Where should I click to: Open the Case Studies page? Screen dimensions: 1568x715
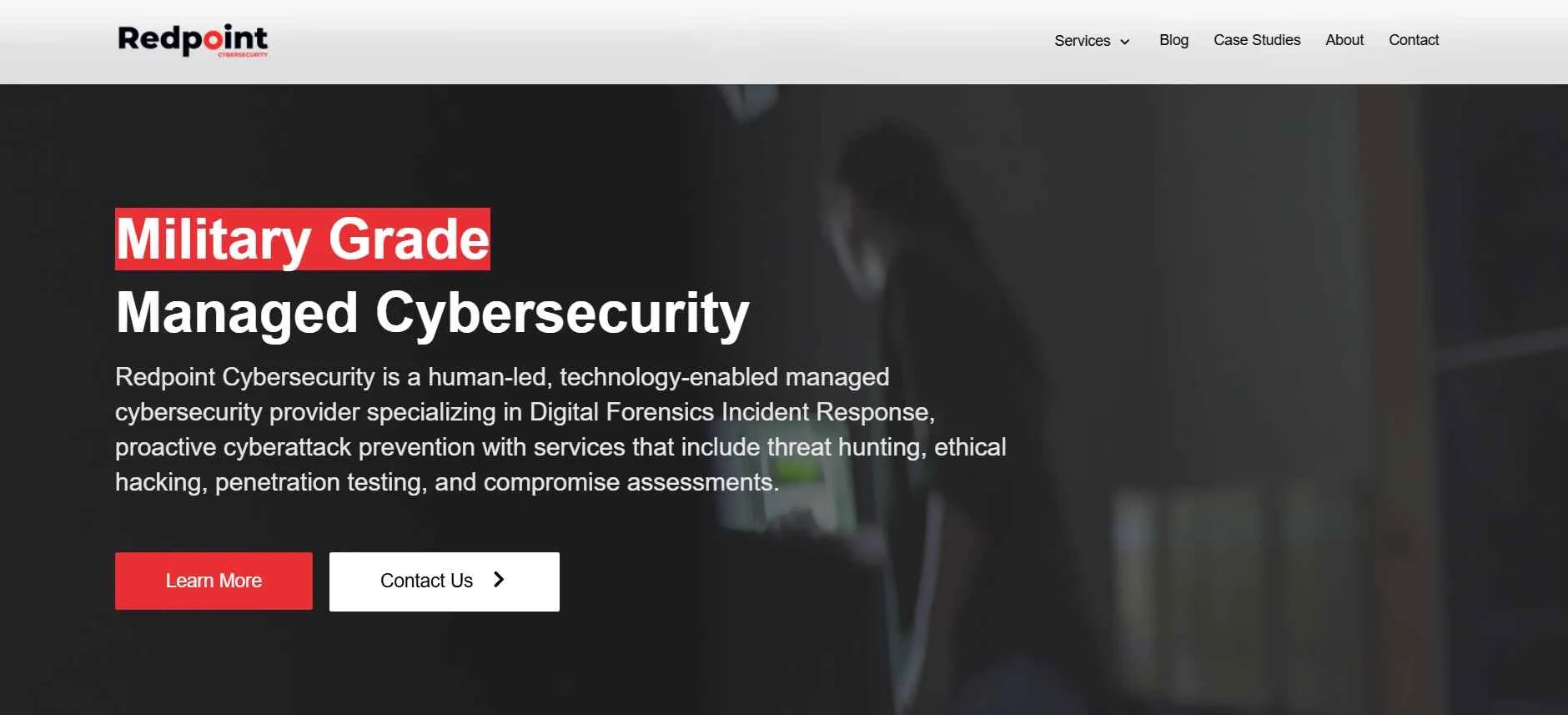(x=1257, y=40)
